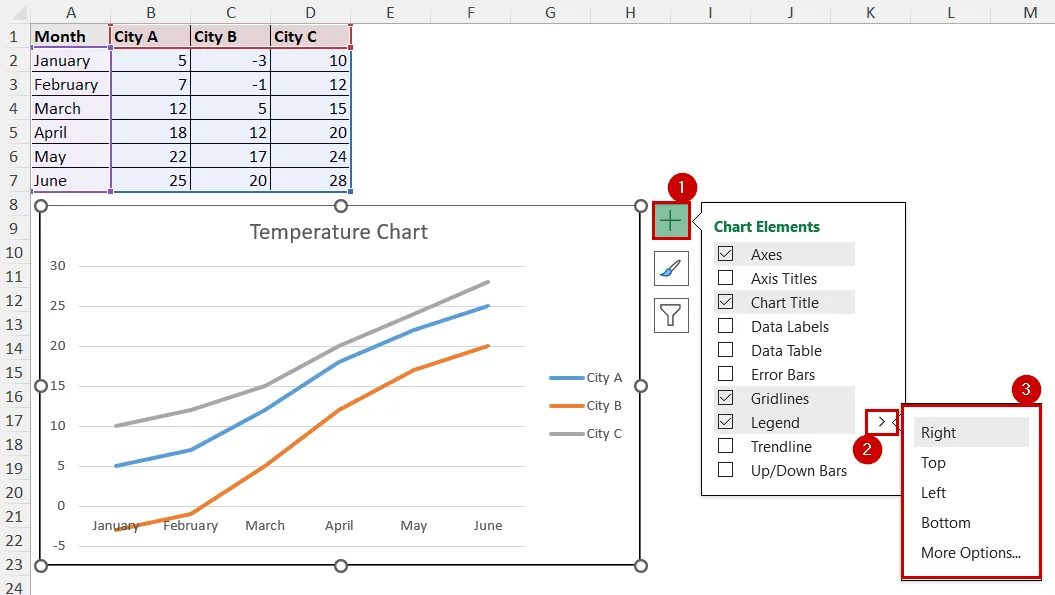1055x595 pixels.
Task: Open More Options for the legend
Action: [x=971, y=553]
